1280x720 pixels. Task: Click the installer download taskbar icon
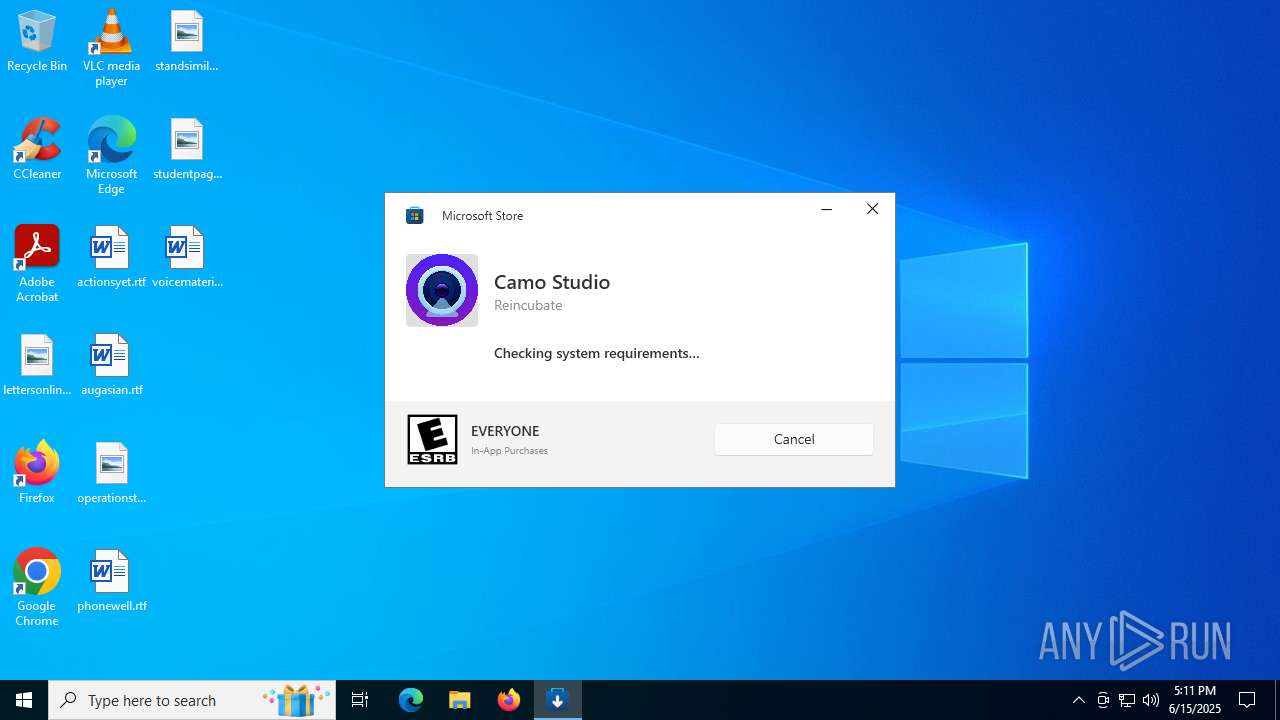558,700
